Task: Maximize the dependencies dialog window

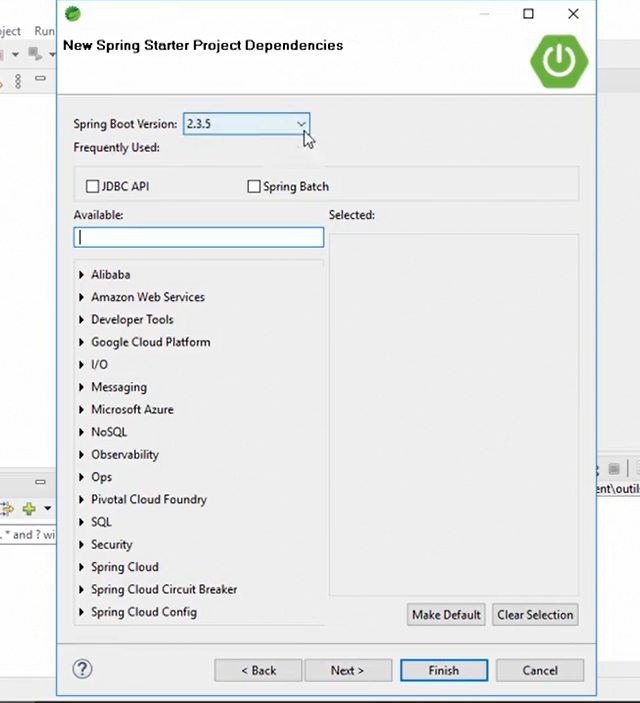Action: point(528,14)
